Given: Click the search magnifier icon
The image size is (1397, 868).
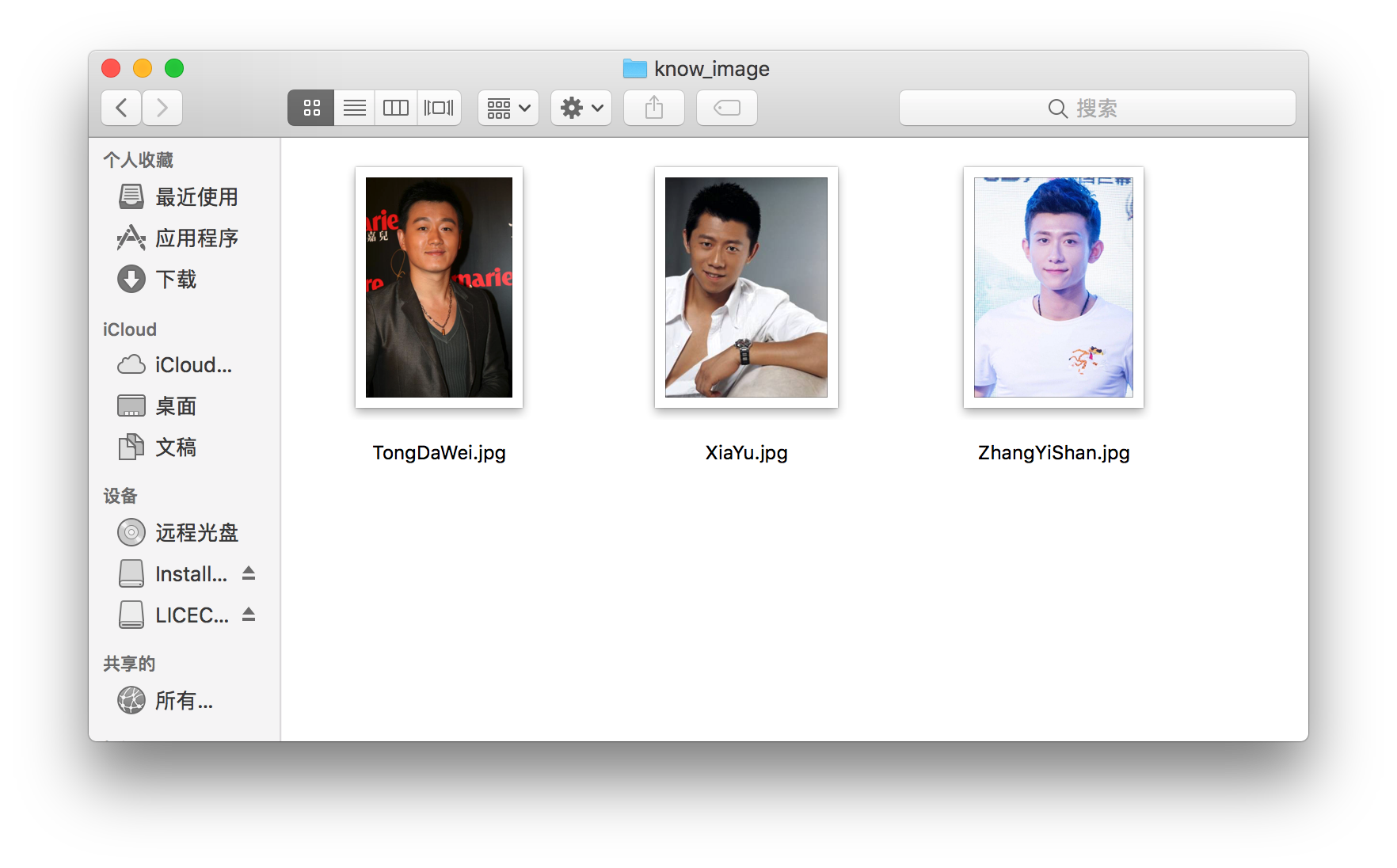Looking at the screenshot, I should 1057,108.
